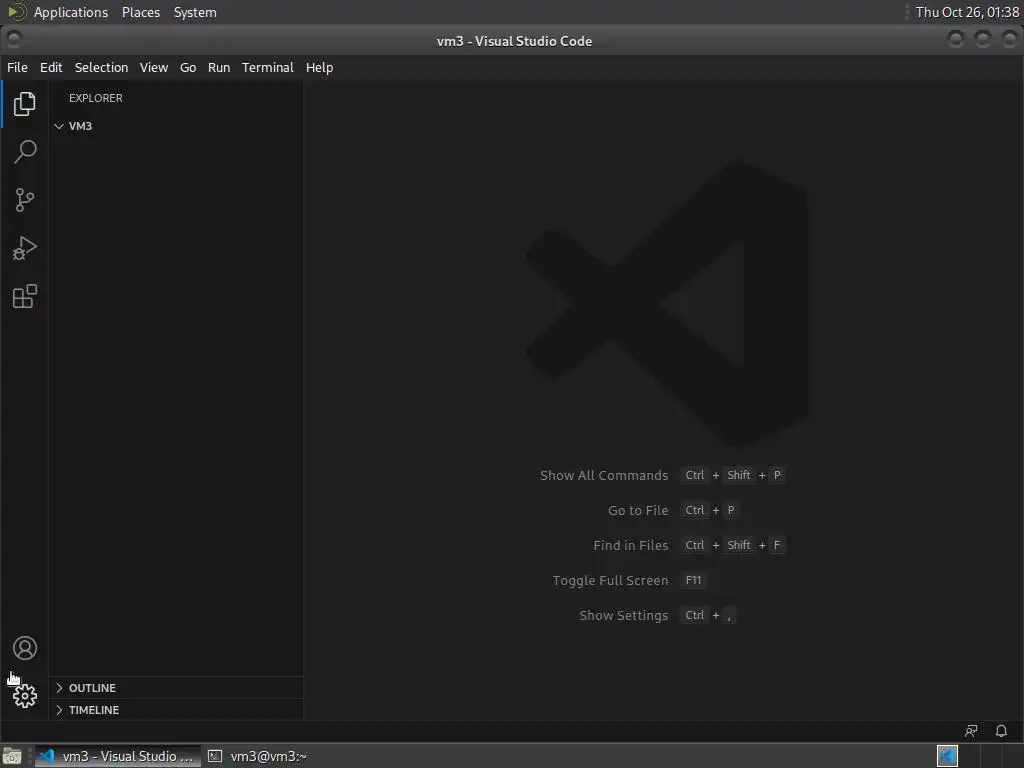The height and width of the screenshot is (768, 1024).
Task: Click the top panel Applications logo icon
Action: click(16, 12)
